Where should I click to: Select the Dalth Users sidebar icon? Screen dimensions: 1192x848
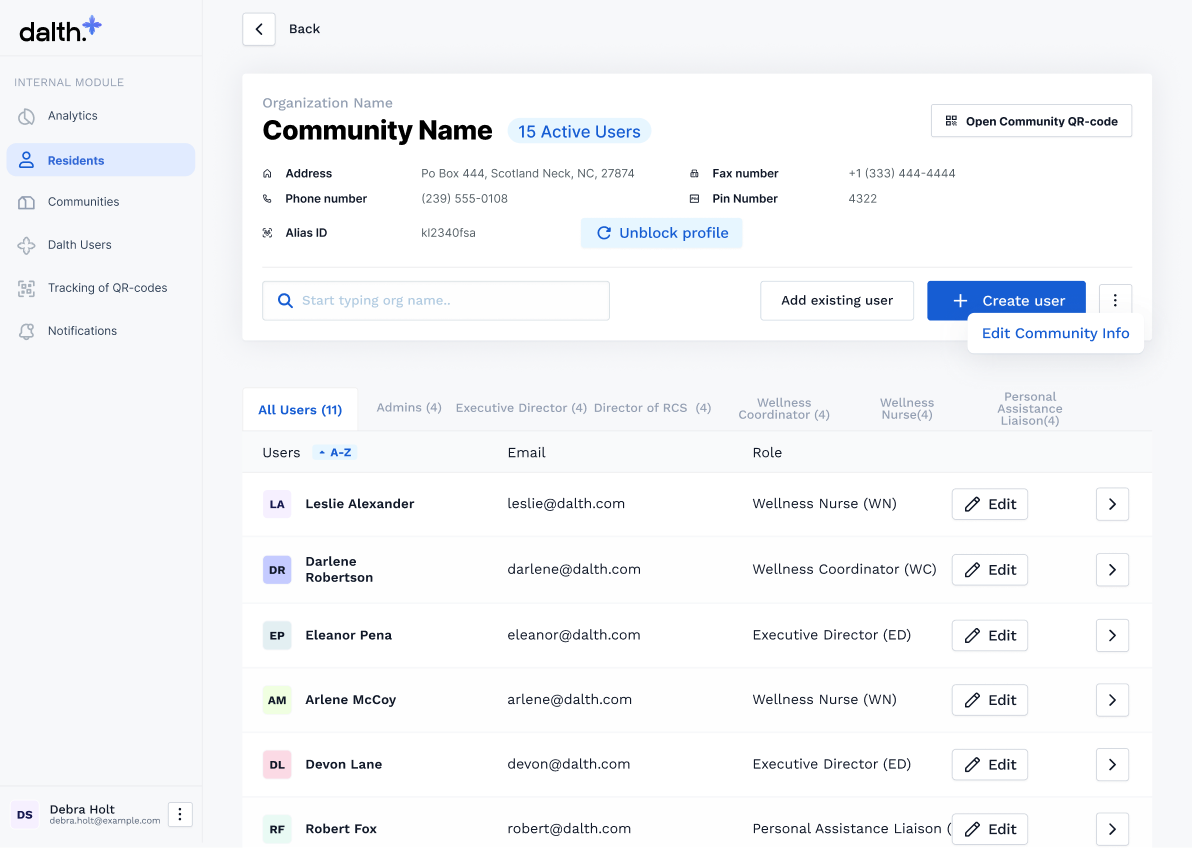[27, 245]
